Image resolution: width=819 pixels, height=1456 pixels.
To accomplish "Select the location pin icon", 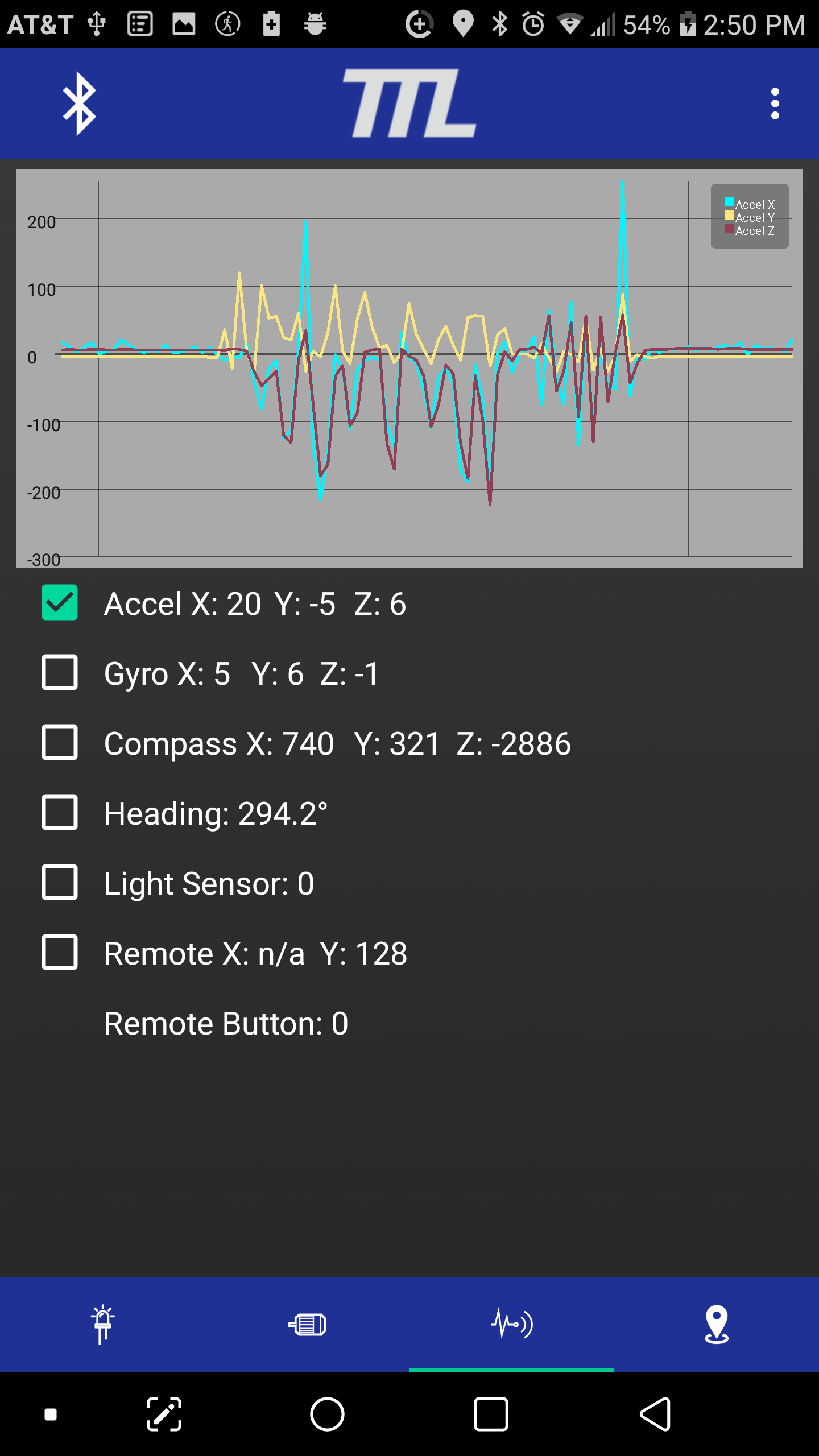I will [716, 1325].
